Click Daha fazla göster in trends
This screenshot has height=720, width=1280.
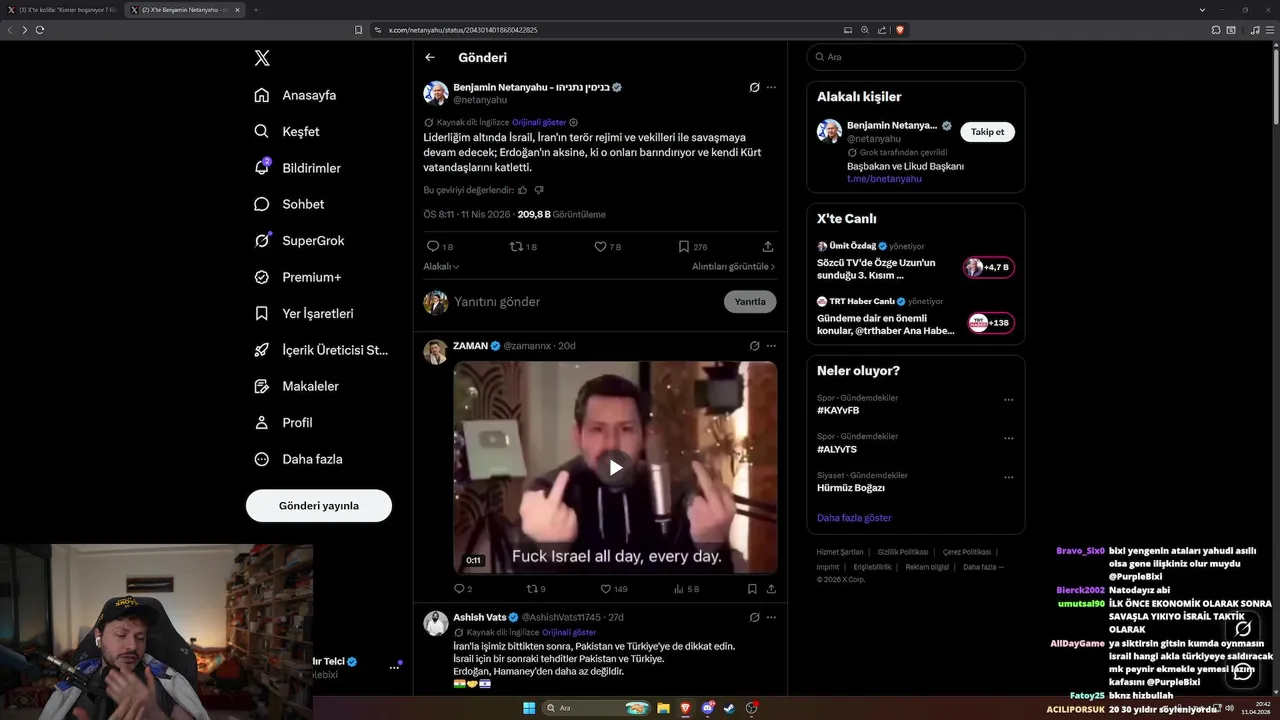(854, 518)
